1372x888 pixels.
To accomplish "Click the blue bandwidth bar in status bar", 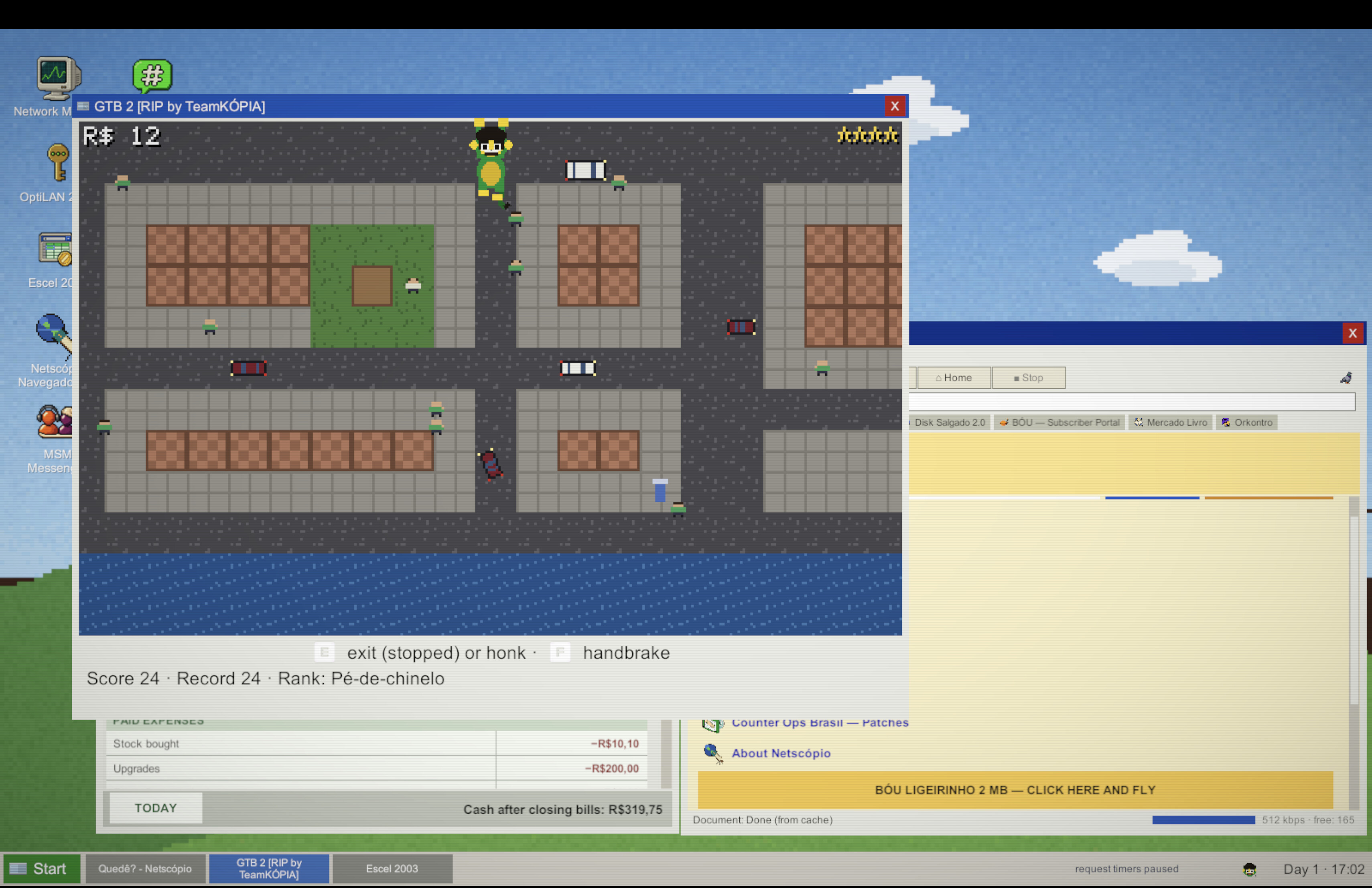I will 1204,820.
